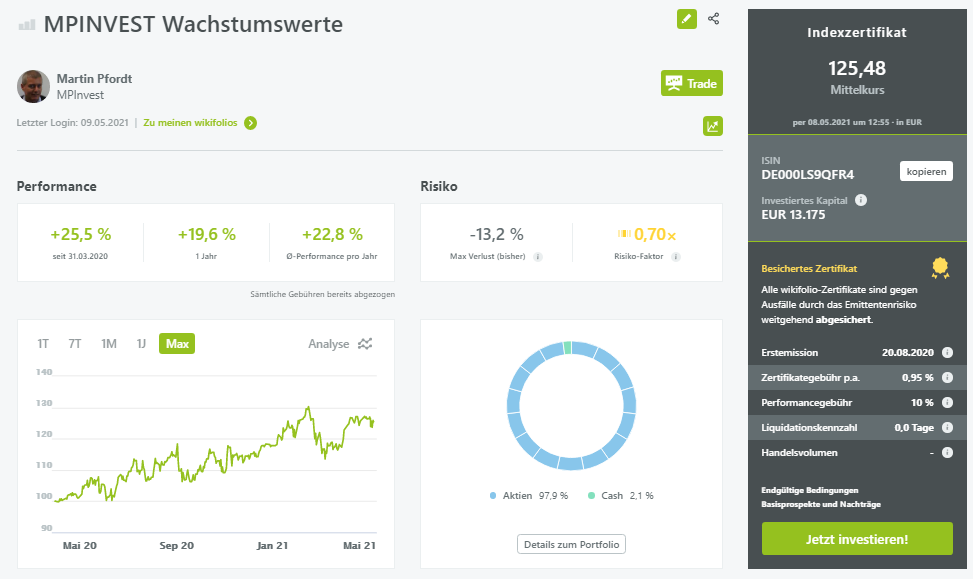Click the +19,6 % one-year value
This screenshot has width=973, height=579.
207,235
